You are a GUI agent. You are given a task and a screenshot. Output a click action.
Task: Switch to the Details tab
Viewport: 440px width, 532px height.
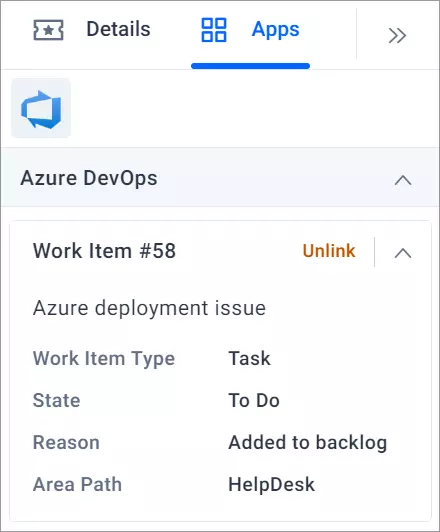click(x=118, y=29)
